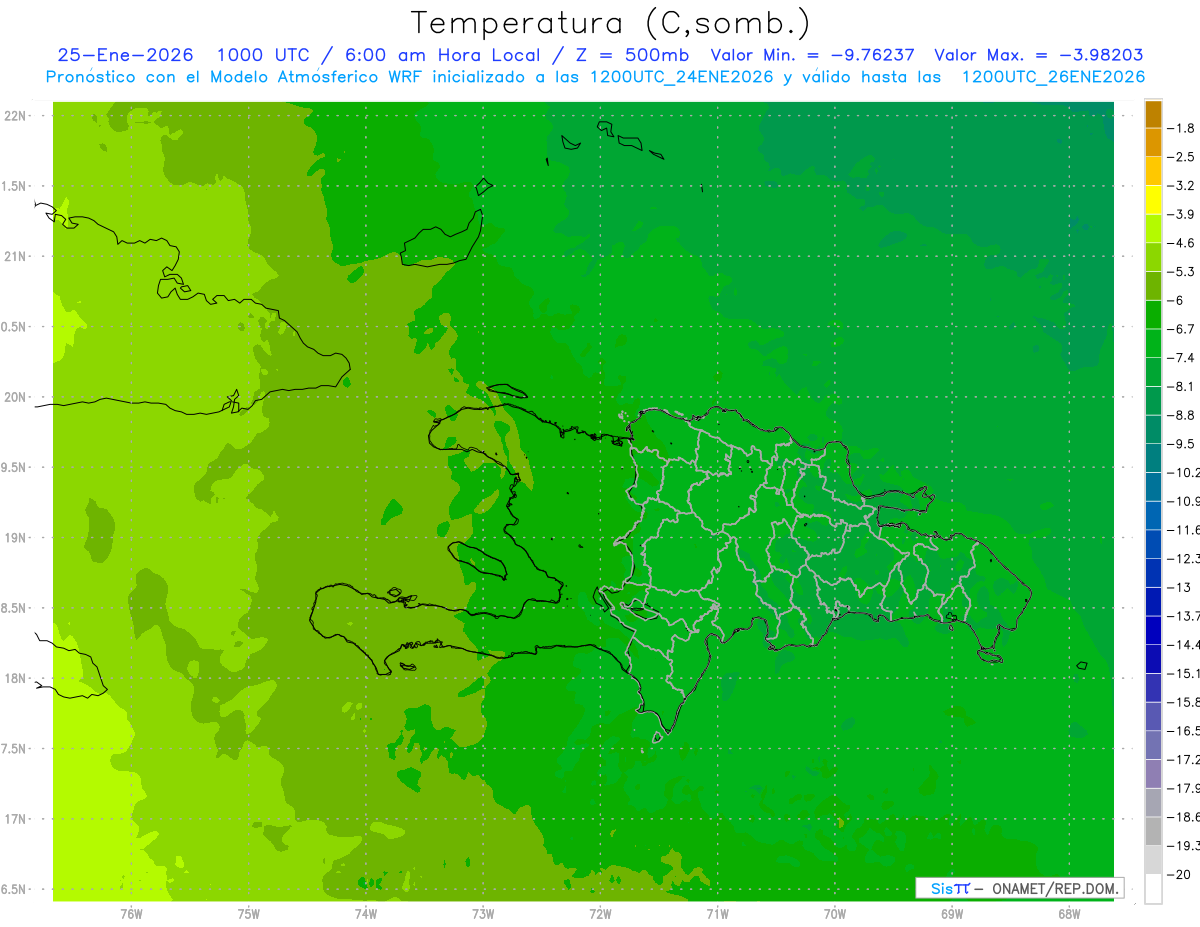Click the "-5.3" color bar value

coord(1182,271)
